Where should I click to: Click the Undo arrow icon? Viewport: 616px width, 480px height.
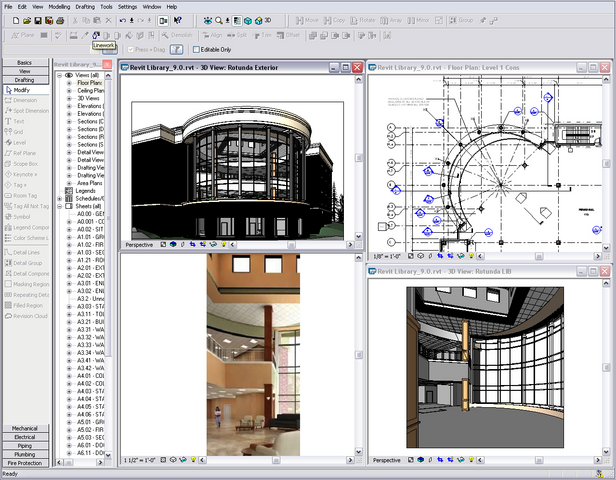click(x=123, y=20)
